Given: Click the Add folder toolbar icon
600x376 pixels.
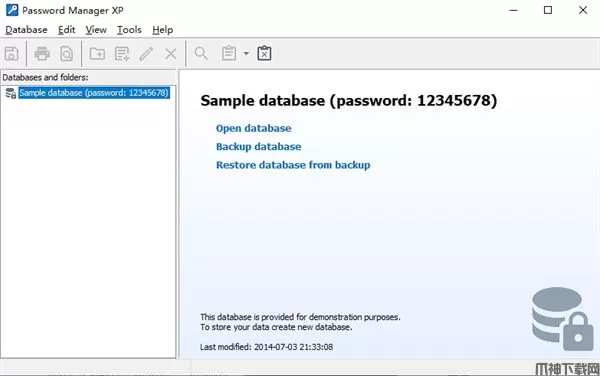Looking at the screenshot, I should pos(97,54).
